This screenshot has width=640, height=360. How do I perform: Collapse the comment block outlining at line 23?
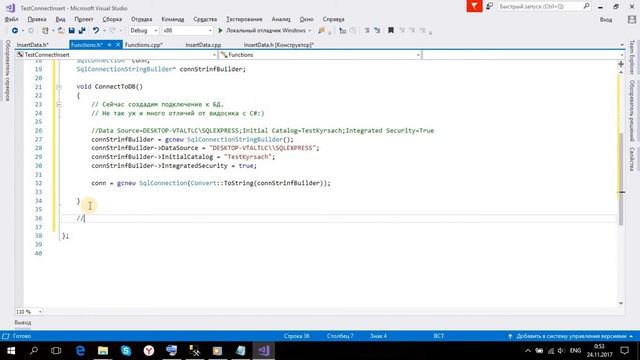(x=59, y=104)
